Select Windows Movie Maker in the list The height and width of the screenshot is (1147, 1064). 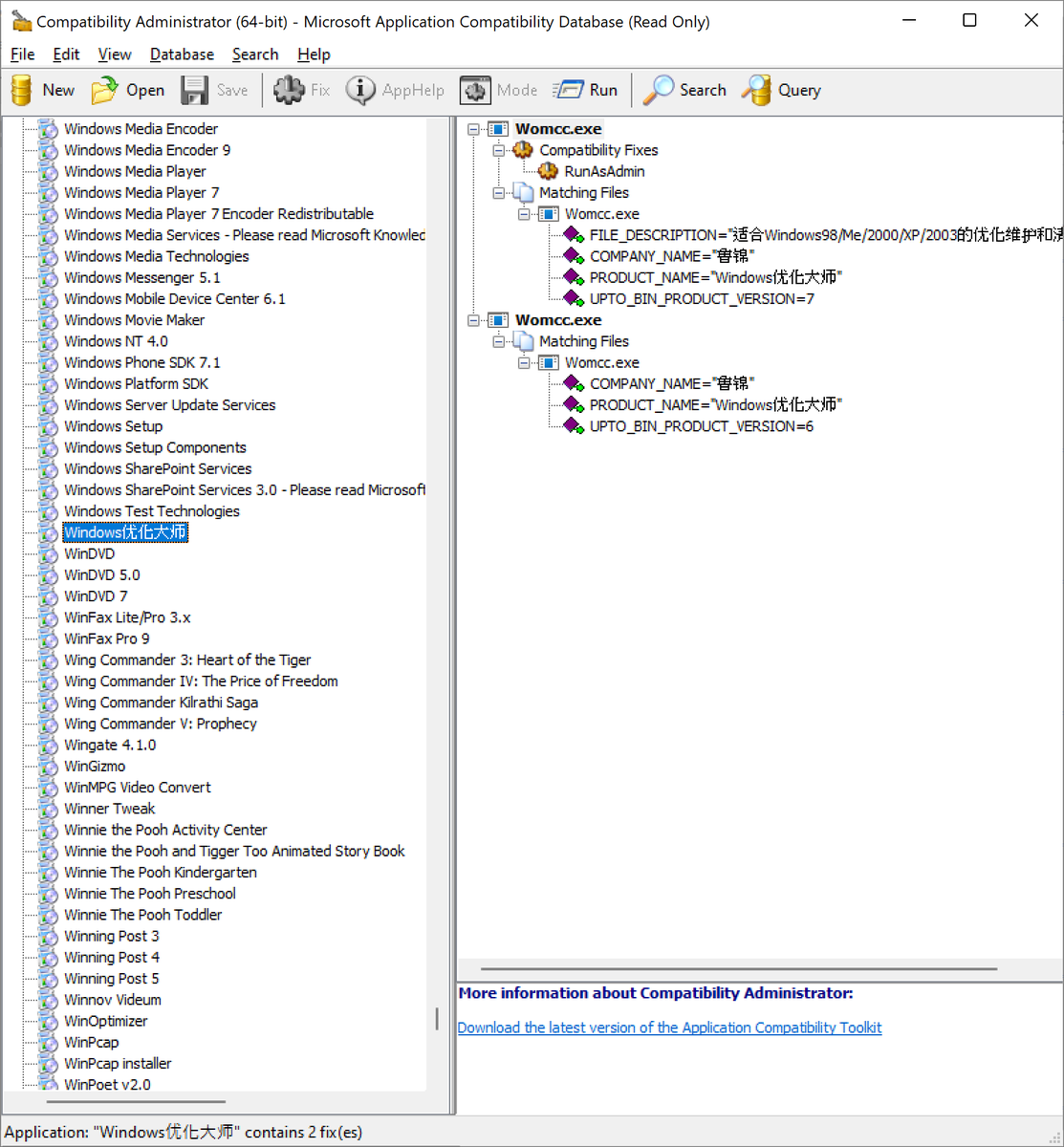coord(134,320)
